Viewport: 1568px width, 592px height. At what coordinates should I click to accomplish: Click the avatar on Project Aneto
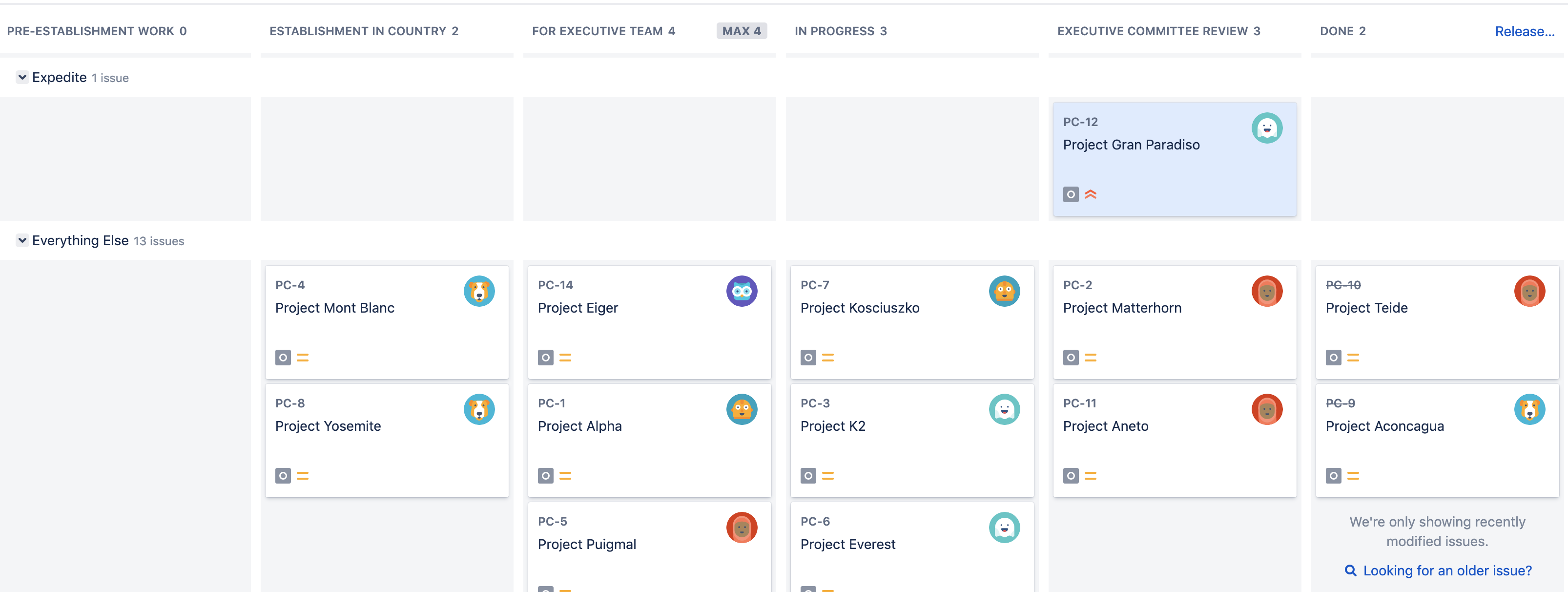(1267, 409)
